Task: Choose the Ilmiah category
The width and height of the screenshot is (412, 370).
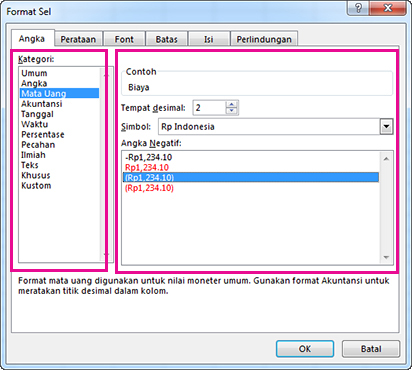Action: tap(59, 155)
